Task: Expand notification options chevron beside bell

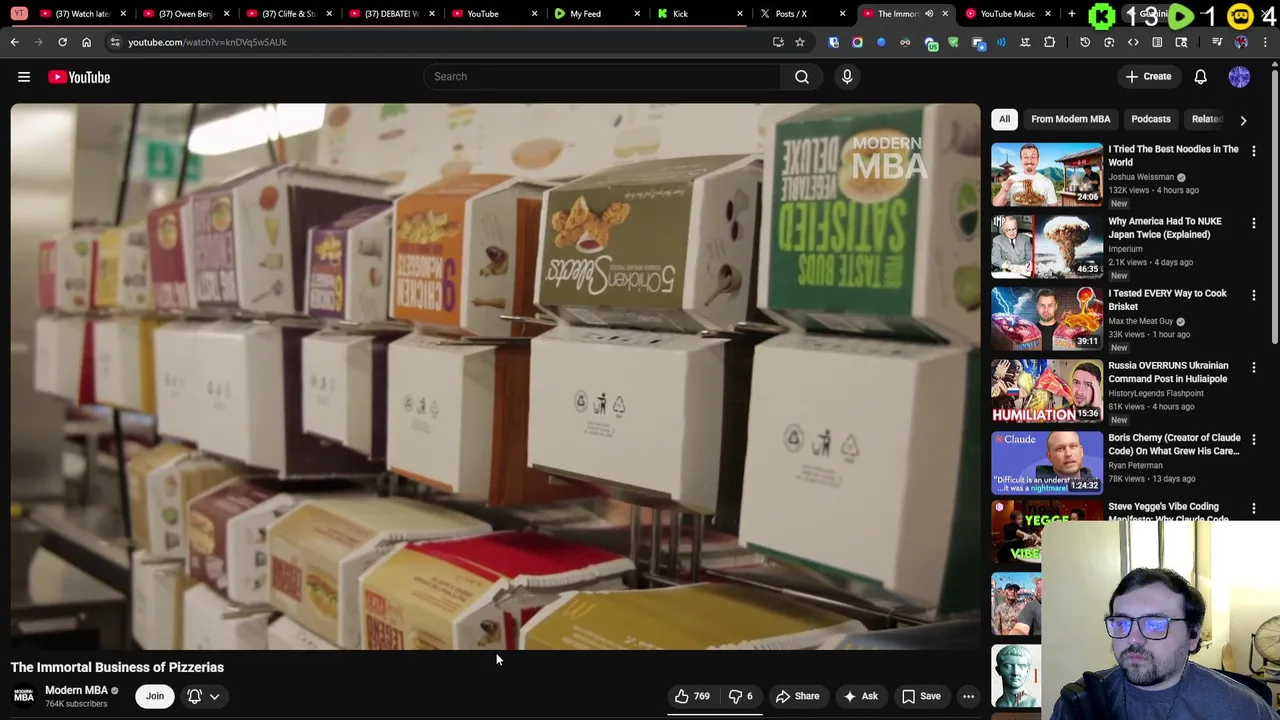Action: [214, 696]
